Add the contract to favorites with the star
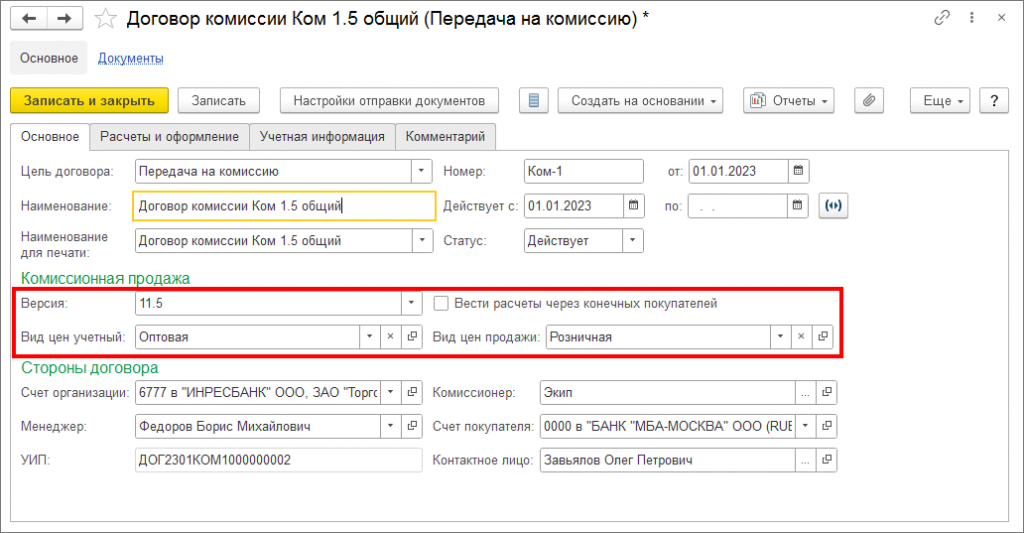Screen dimensions: 1024x533 click(105, 19)
